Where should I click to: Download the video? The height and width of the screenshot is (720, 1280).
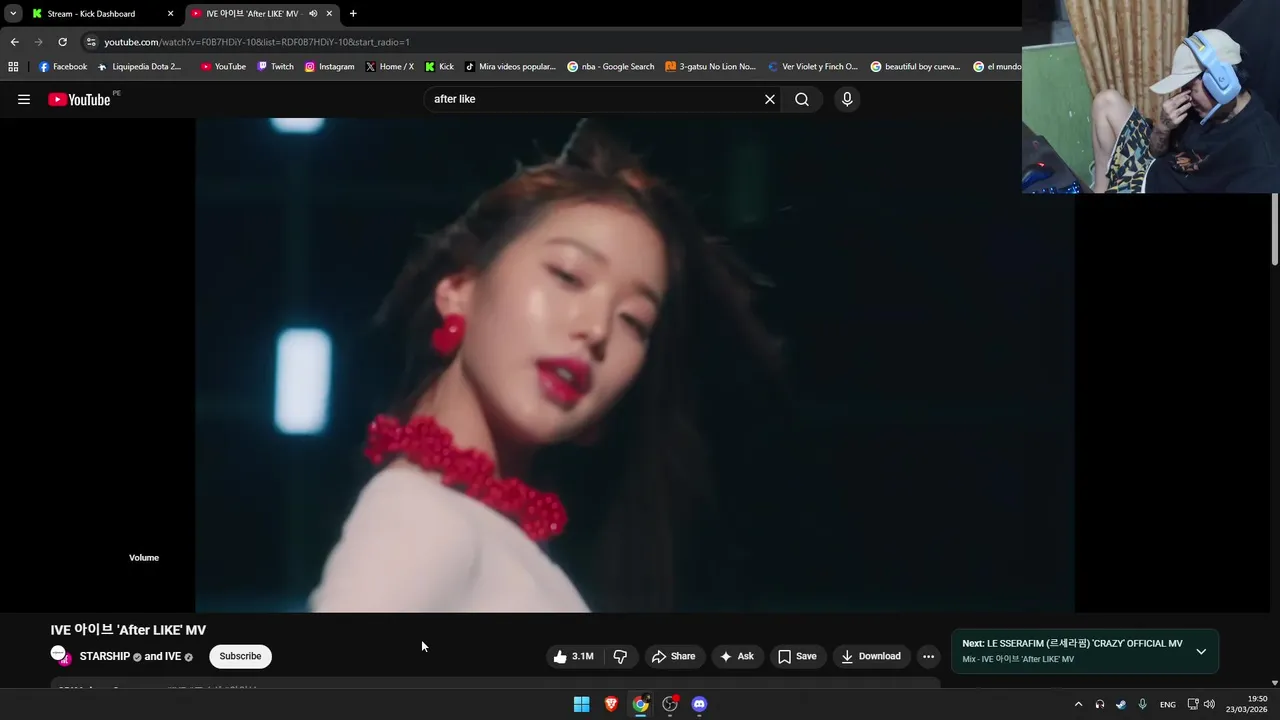(871, 656)
